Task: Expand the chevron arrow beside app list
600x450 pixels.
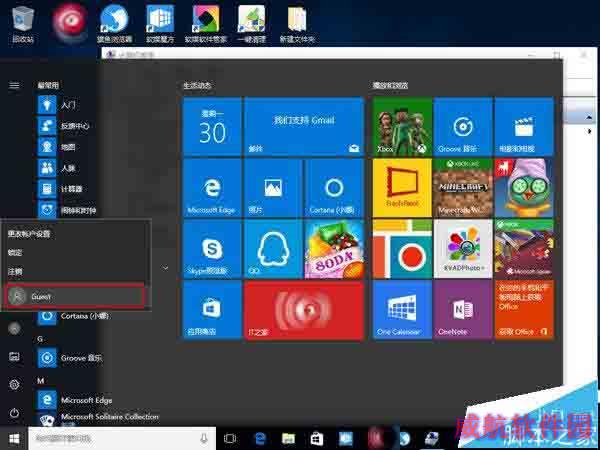Action: [x=165, y=268]
